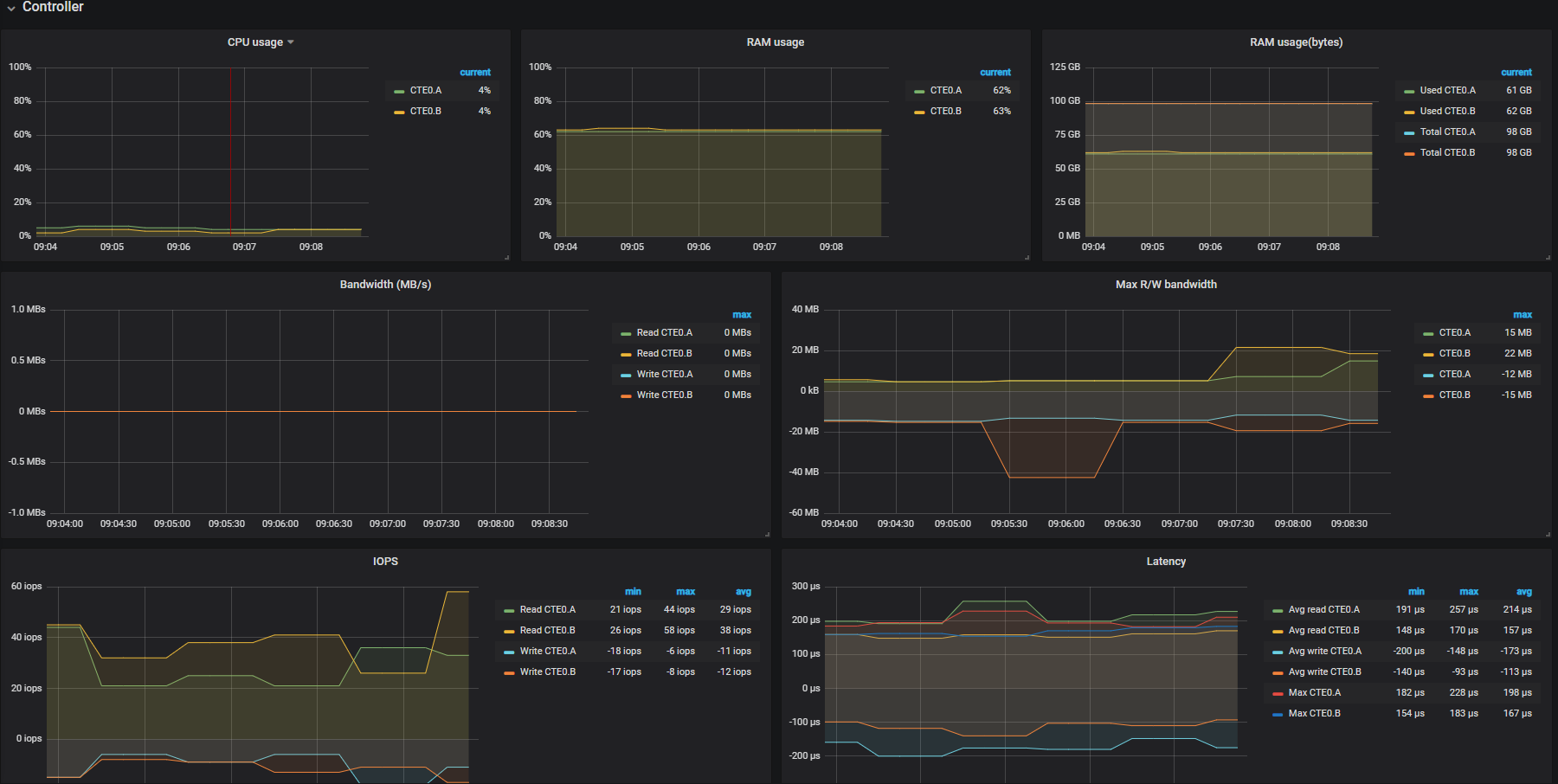
Task: Toggle Avg write CTE0.B latency series
Action: 1325,672
